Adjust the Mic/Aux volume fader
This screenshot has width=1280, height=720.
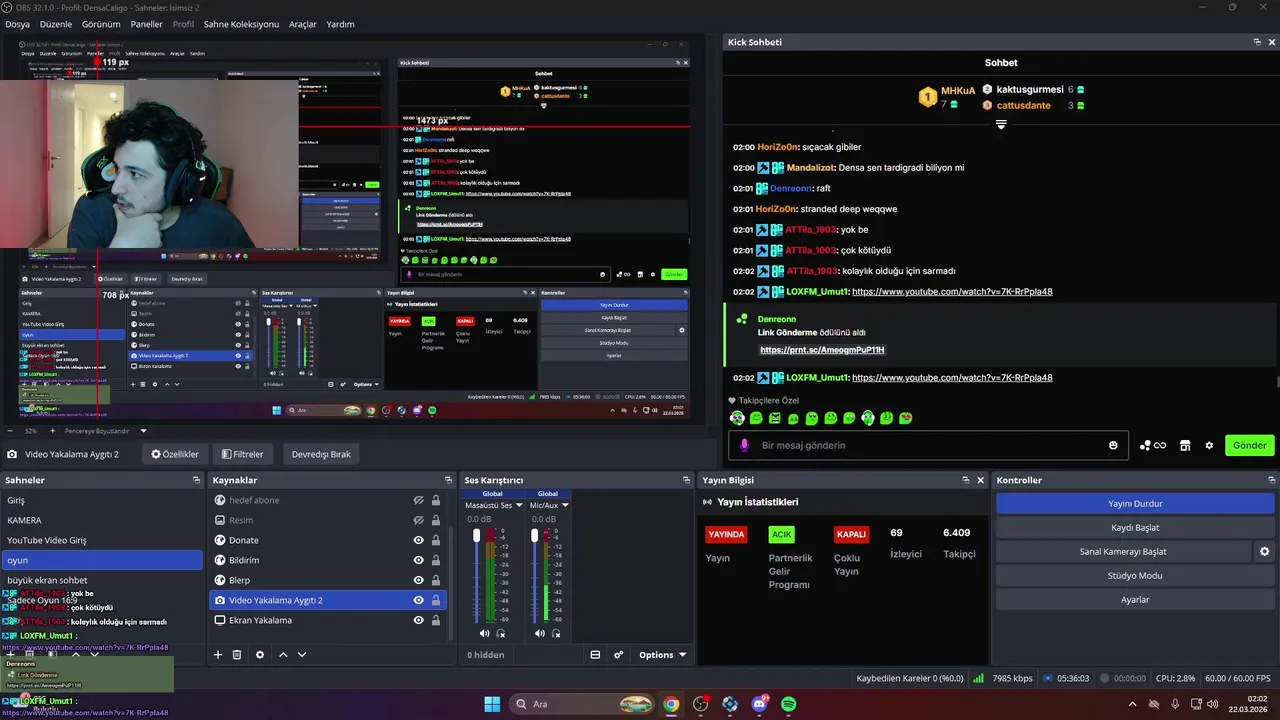point(535,537)
